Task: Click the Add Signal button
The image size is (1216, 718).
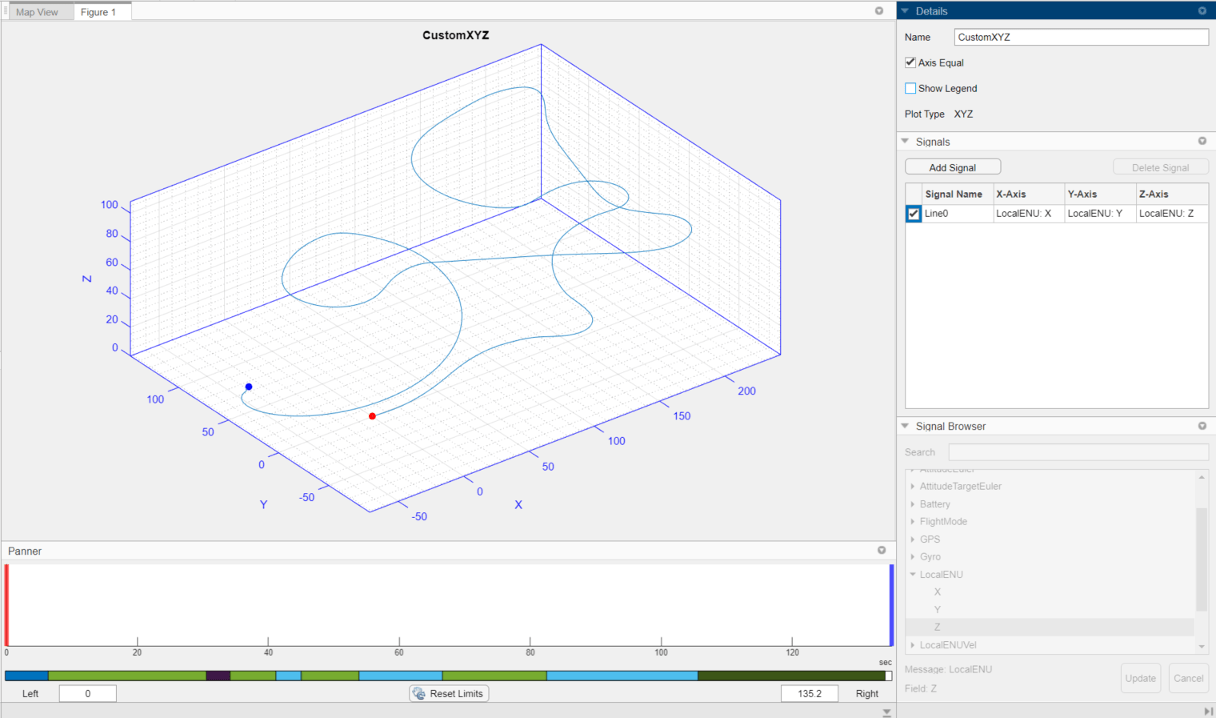Action: 952,166
